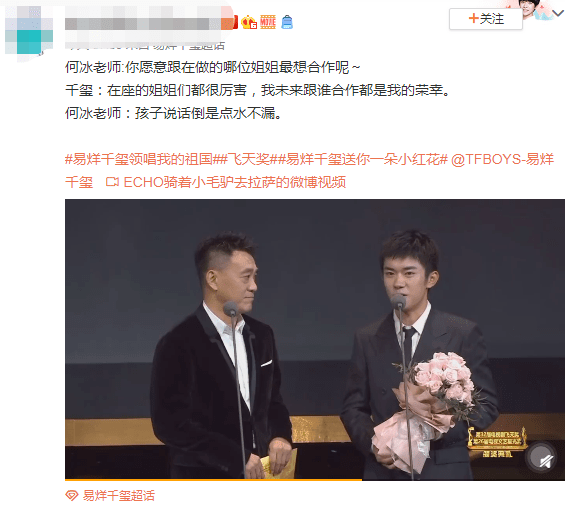
Task: Click the +关注 follow button
Action: (486, 19)
